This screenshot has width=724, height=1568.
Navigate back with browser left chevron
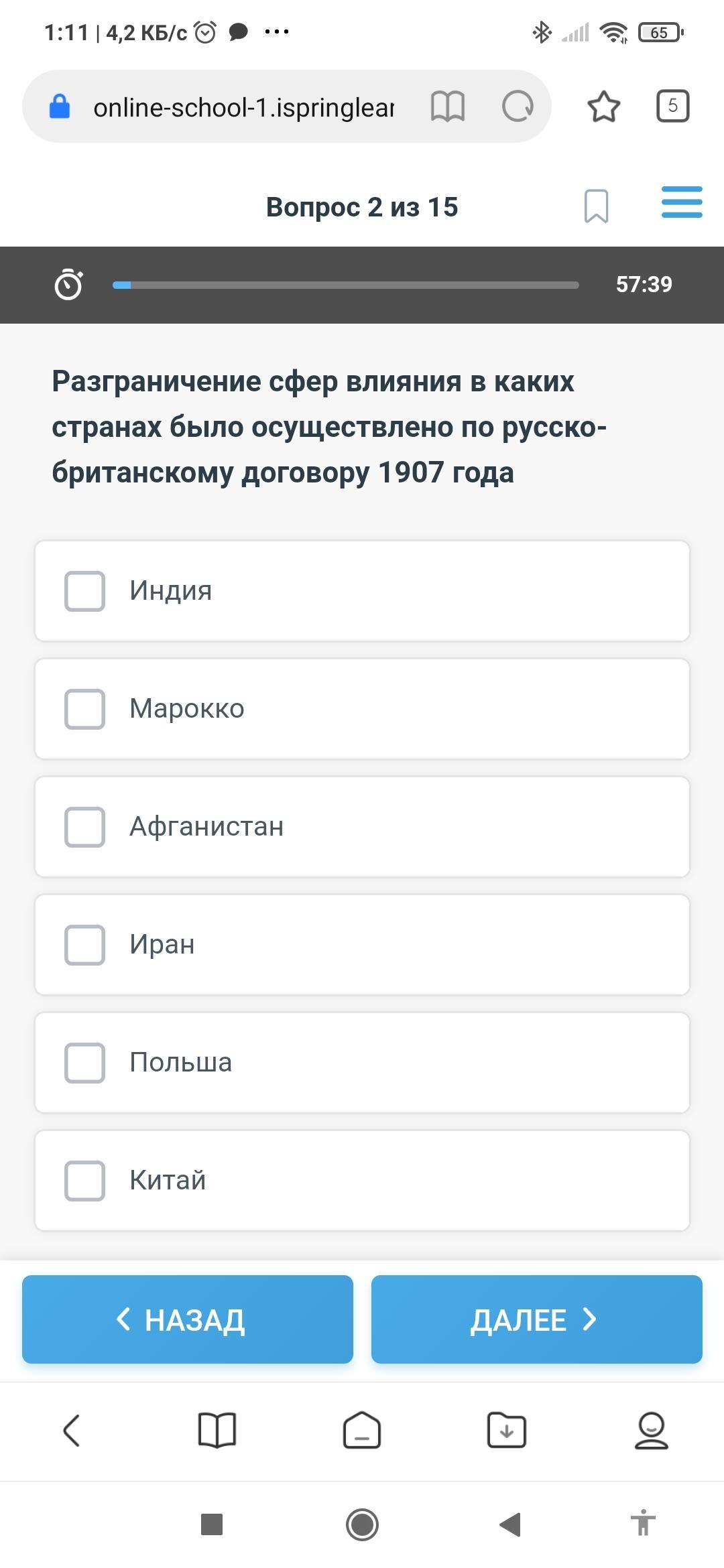[72, 1430]
